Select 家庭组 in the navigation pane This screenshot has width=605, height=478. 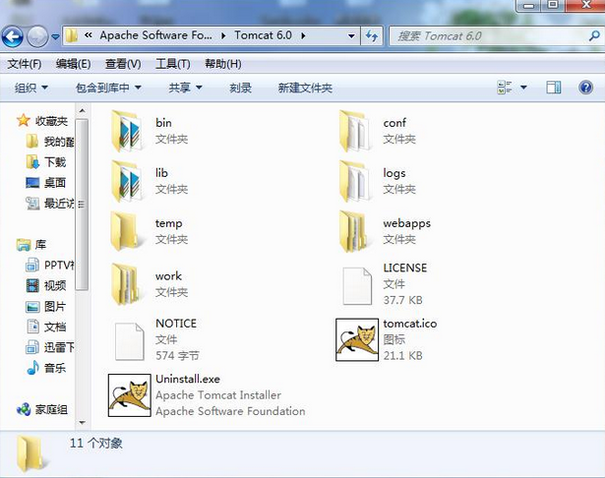(51, 409)
